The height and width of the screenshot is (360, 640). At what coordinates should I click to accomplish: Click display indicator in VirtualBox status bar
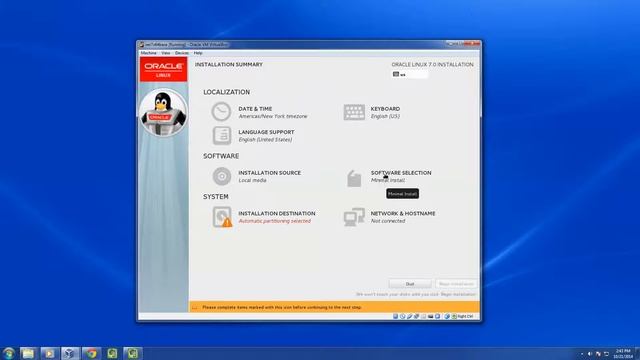tap(430, 316)
